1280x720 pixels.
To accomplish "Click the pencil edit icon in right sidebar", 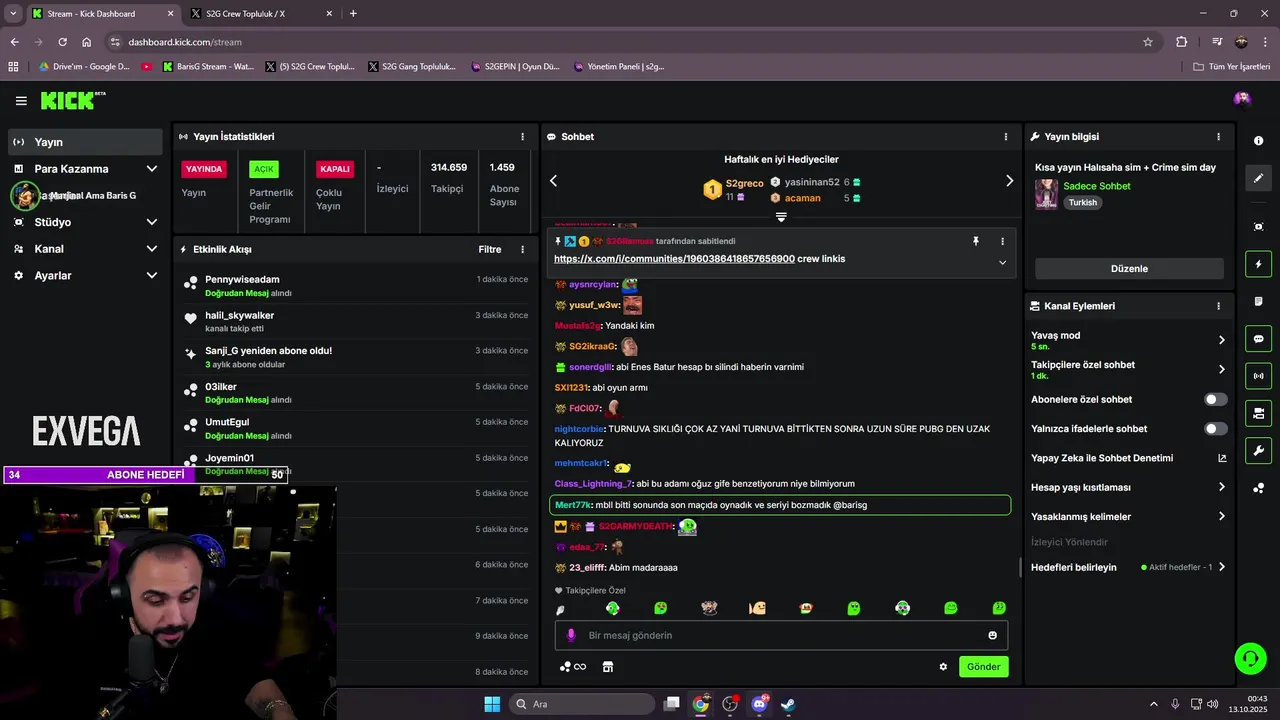I will (x=1258, y=178).
